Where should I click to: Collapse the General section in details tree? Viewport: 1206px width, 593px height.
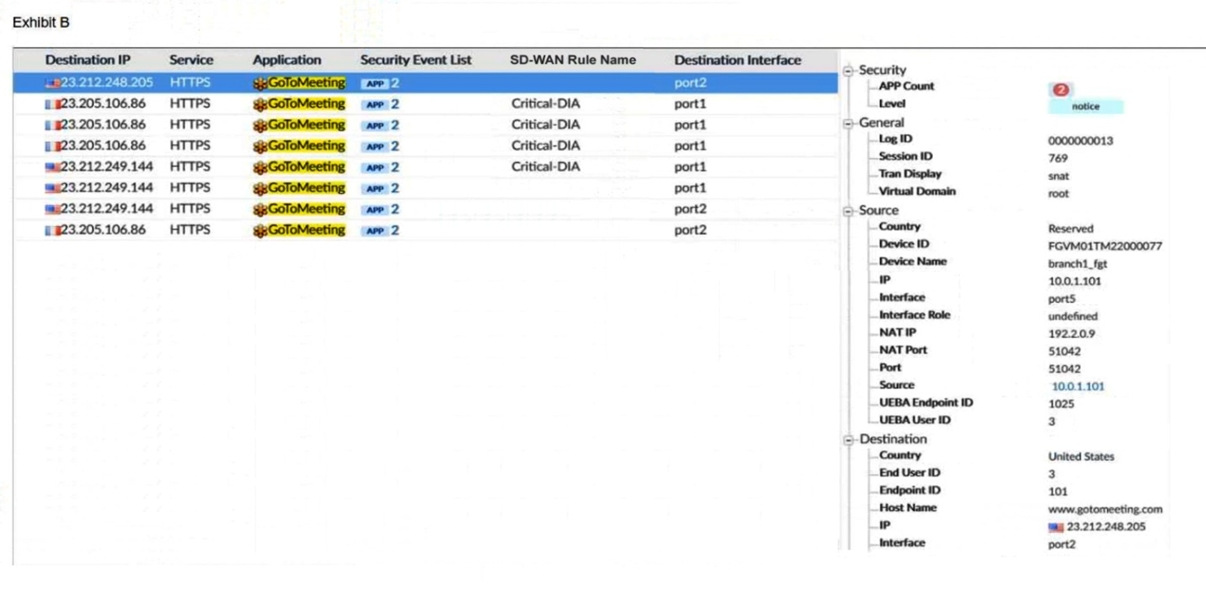[850, 123]
